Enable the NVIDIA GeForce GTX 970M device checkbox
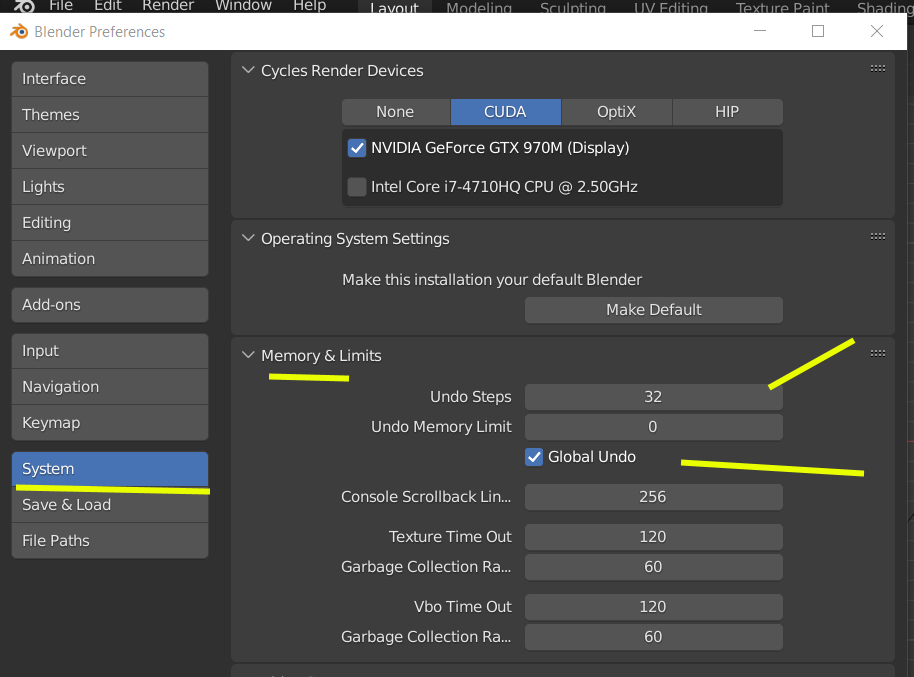The height and width of the screenshot is (677, 914). (357, 148)
